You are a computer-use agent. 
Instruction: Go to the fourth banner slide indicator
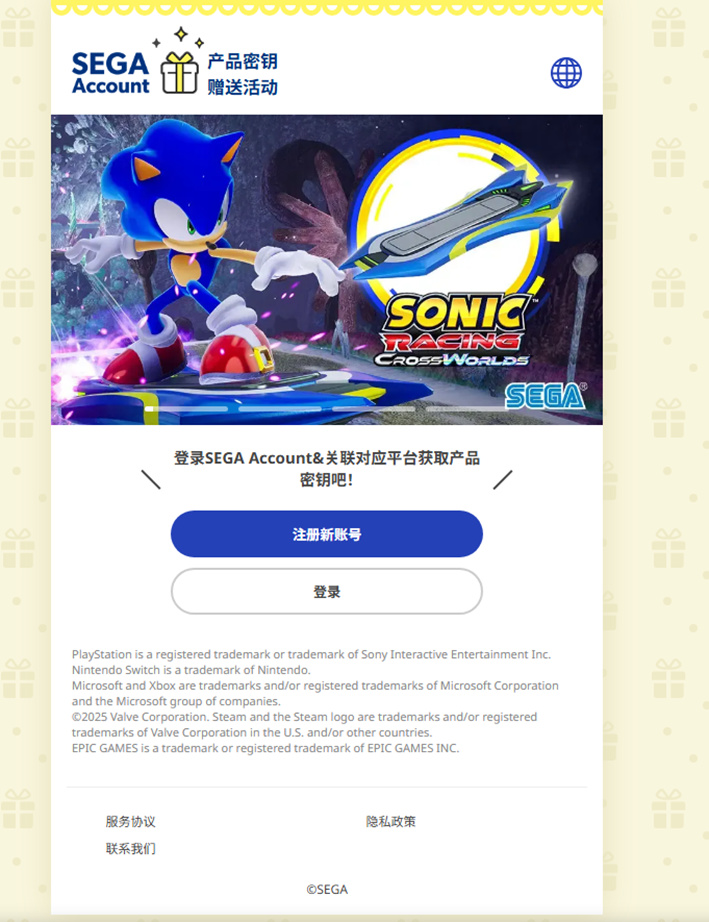click(467, 409)
